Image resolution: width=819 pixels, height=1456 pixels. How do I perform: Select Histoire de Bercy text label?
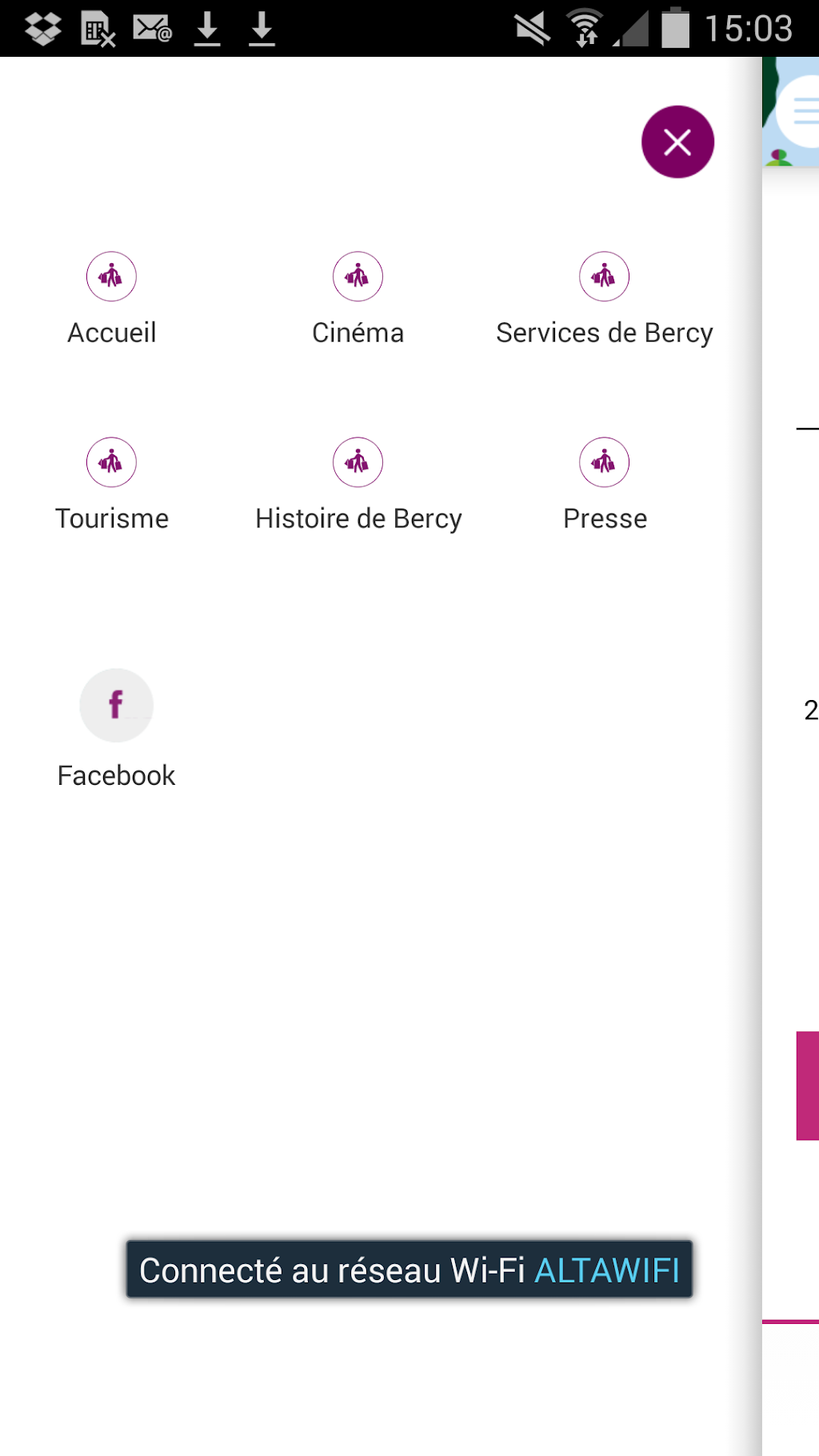point(358,518)
